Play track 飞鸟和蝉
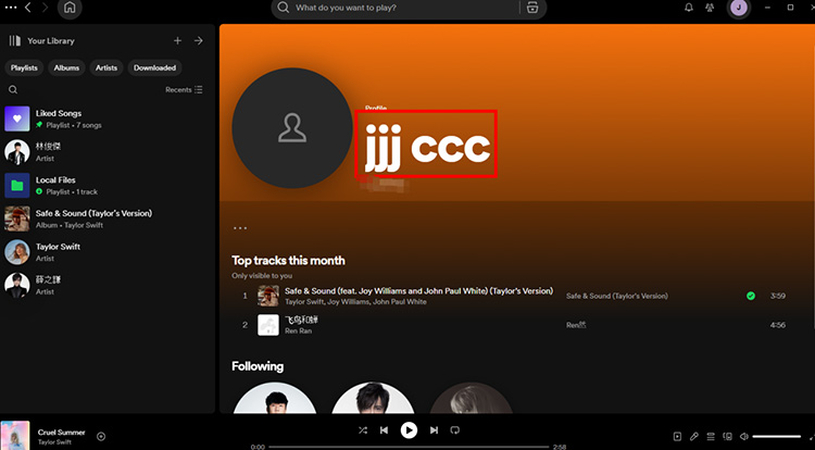 point(301,320)
